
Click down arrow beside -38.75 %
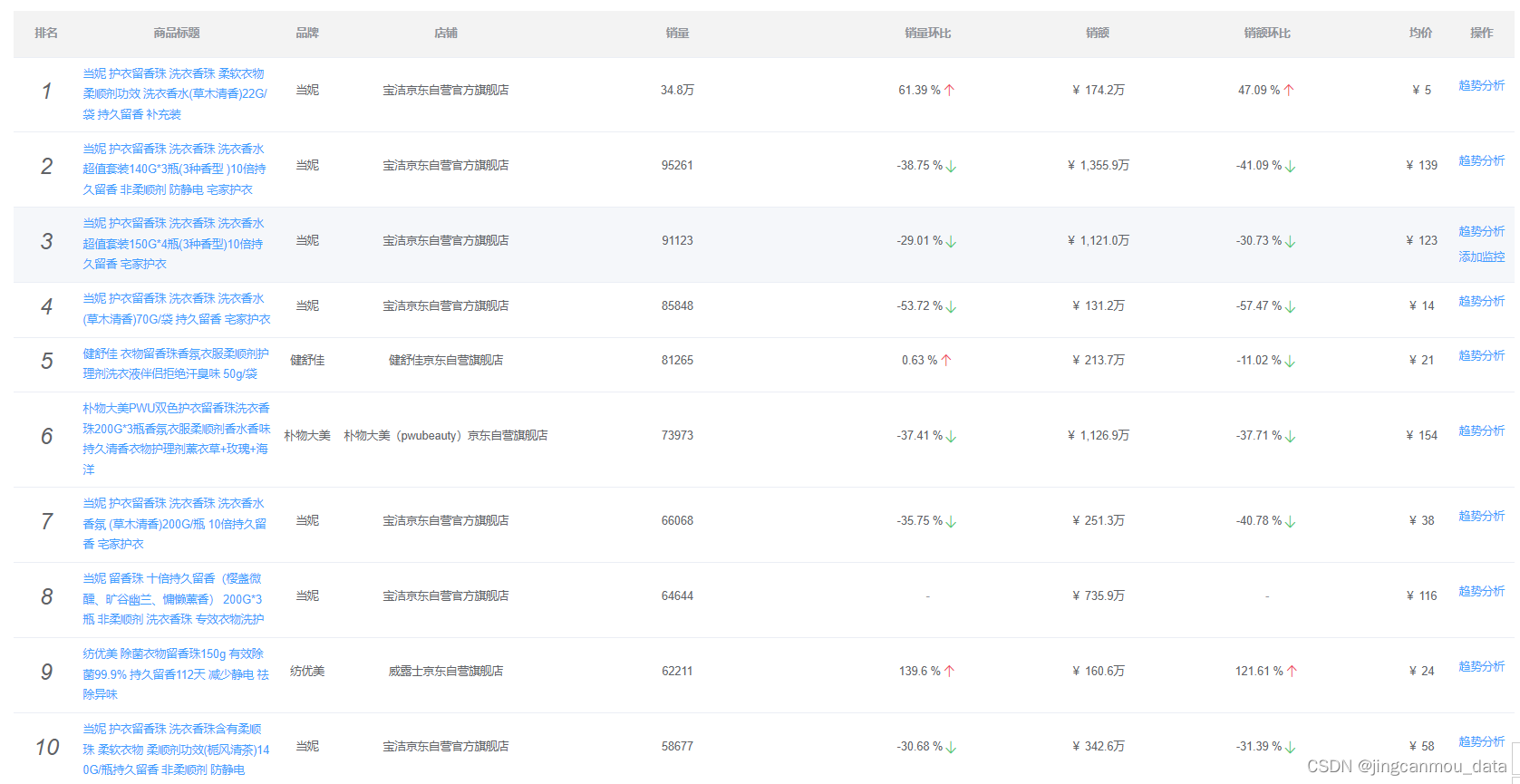[x=951, y=166]
